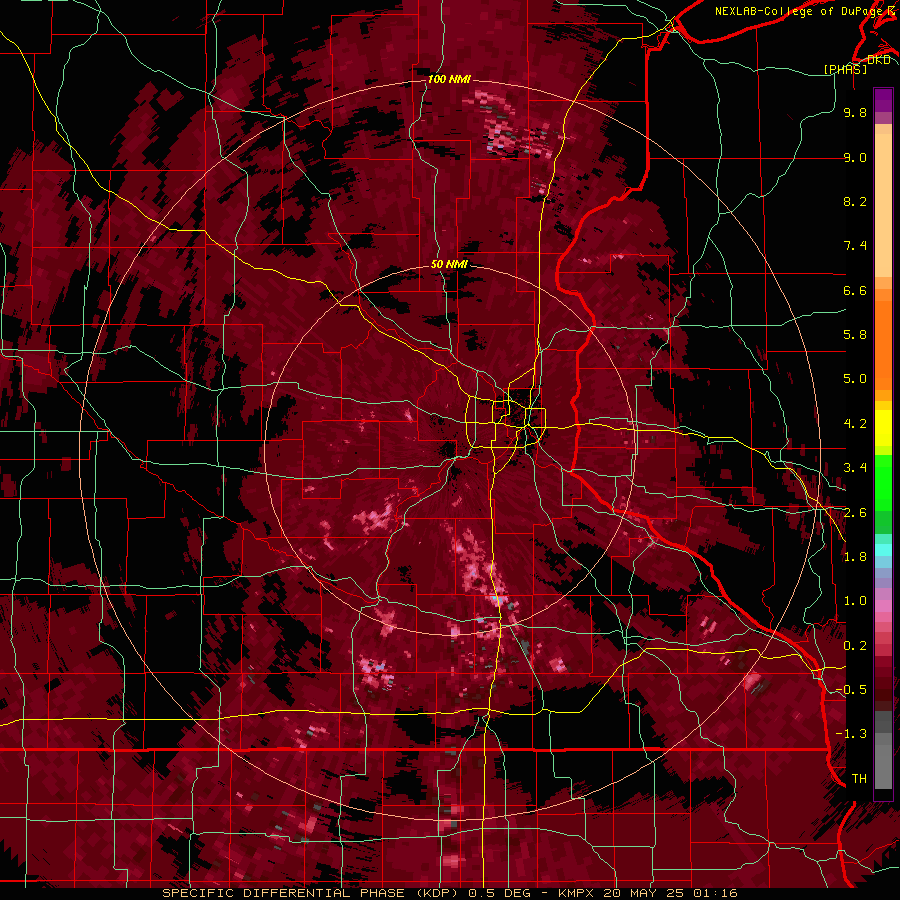
Task: Click the 0.2 legend value
Action: pyautogui.click(x=855, y=646)
